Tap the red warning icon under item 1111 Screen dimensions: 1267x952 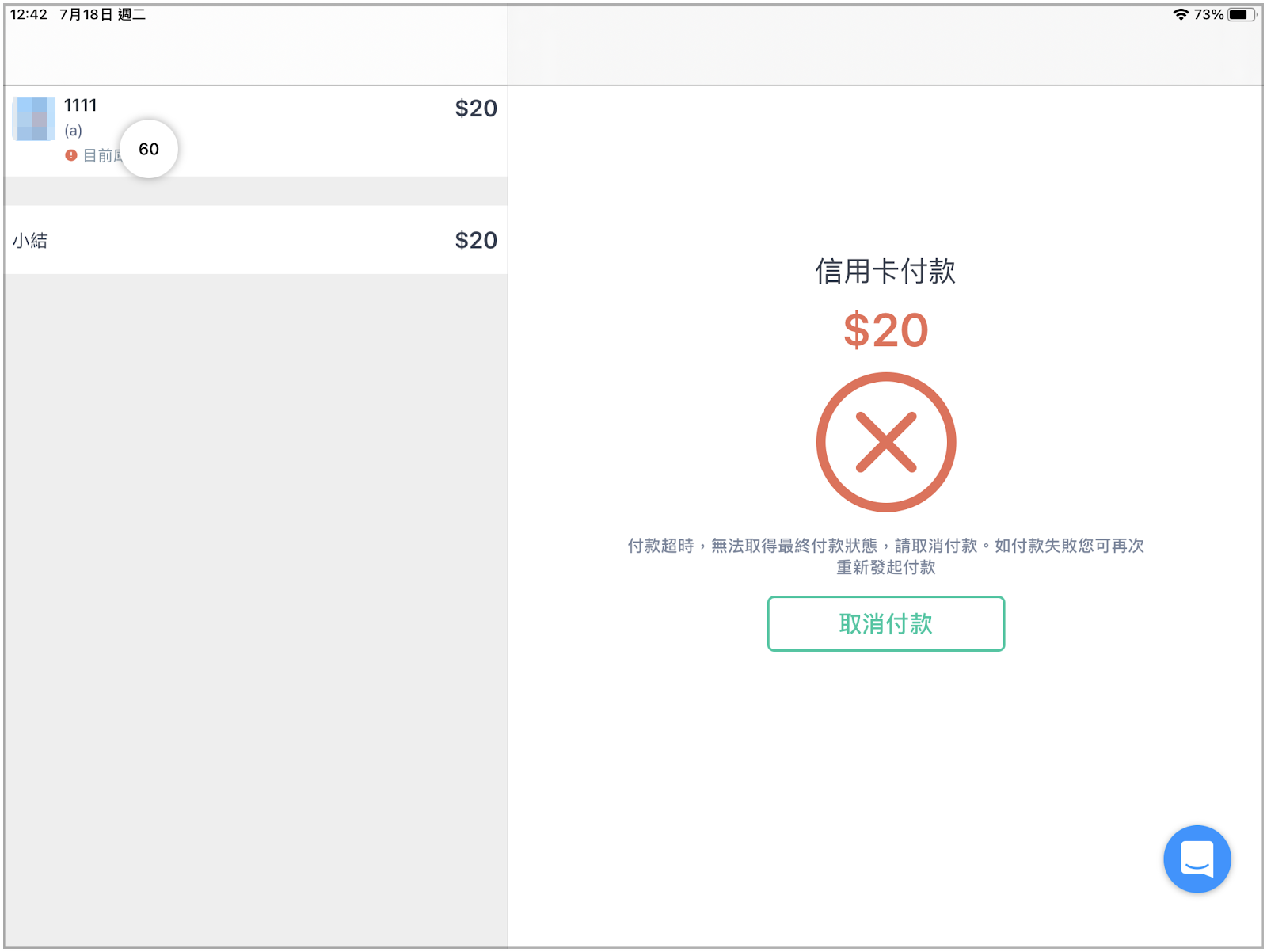click(x=71, y=155)
